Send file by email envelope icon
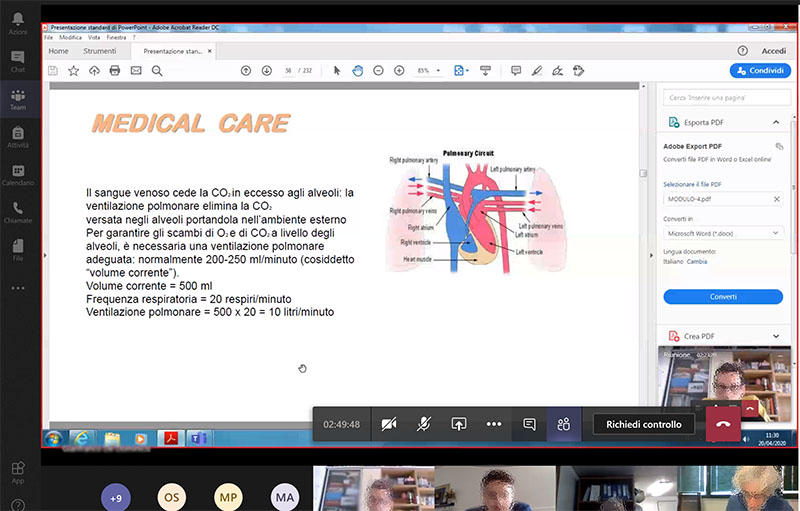Screen dimensions: 800x511 click(x=136, y=71)
